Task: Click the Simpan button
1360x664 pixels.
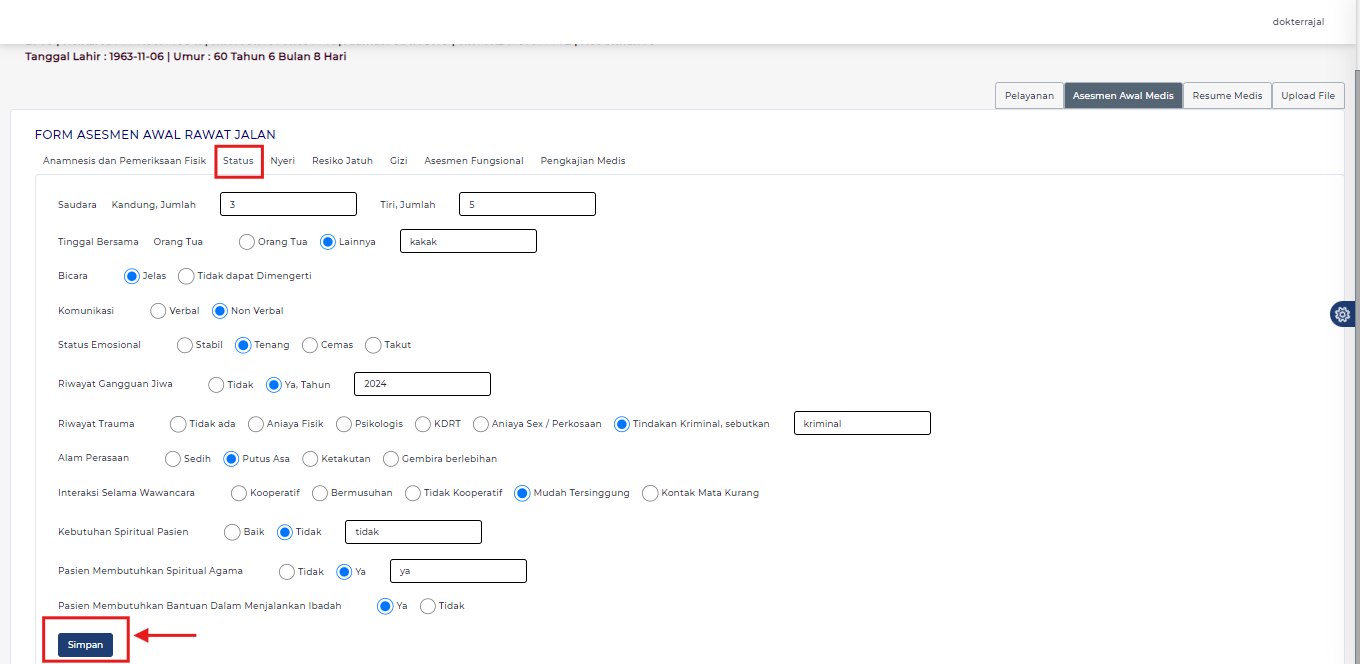Action: pyautogui.click(x=85, y=645)
